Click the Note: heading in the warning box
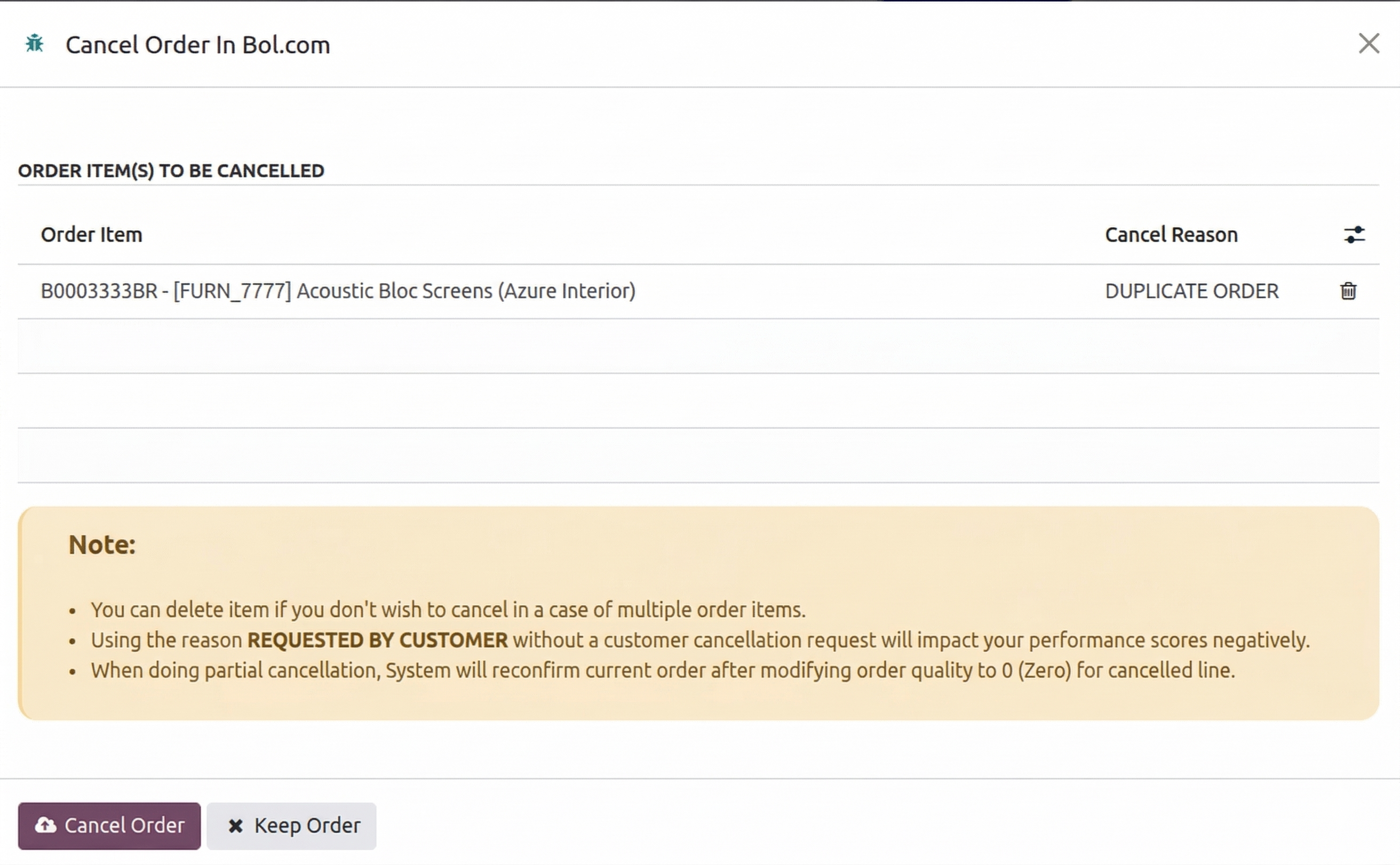 (x=102, y=544)
